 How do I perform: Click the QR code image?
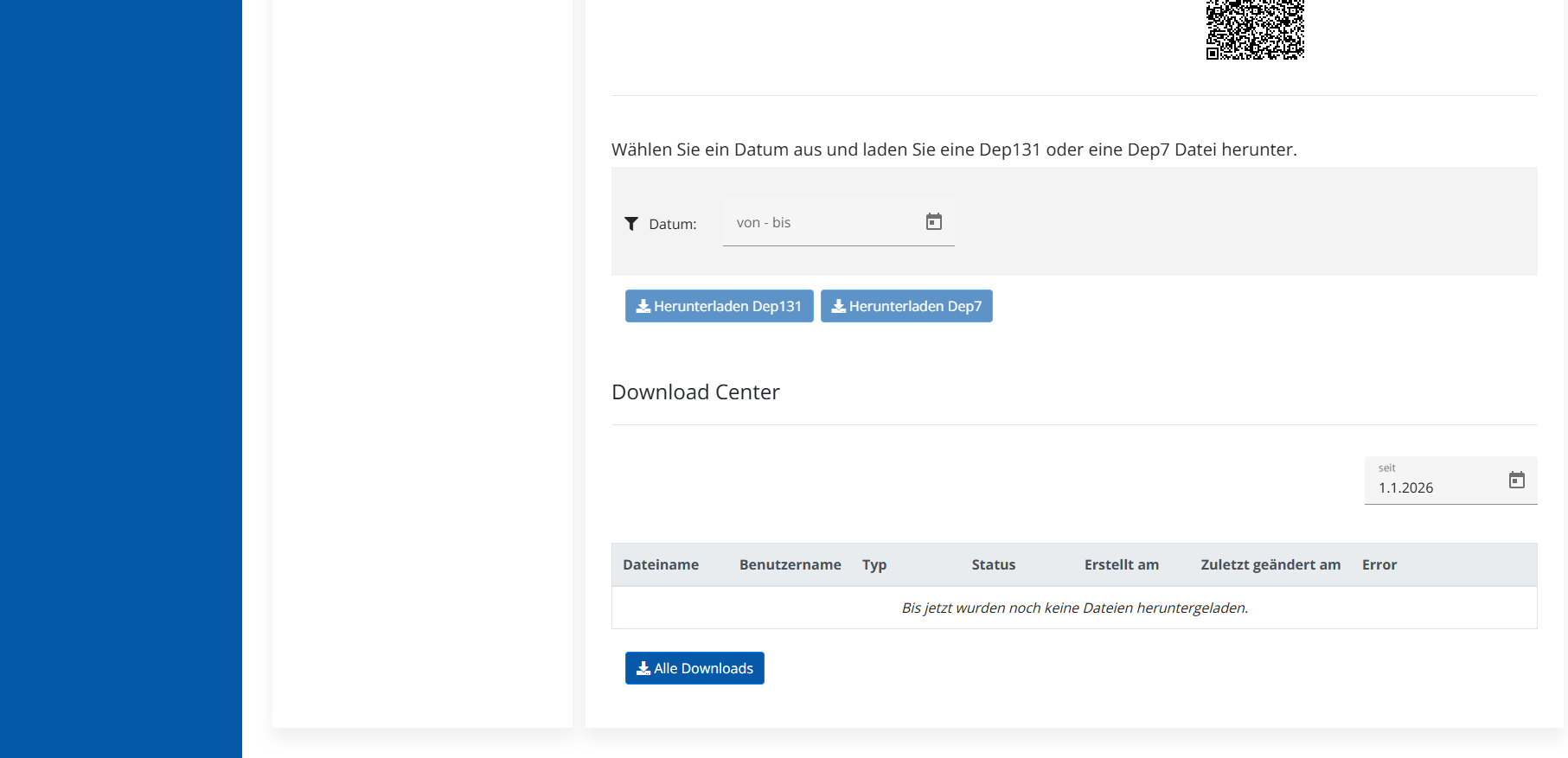pos(1255,29)
